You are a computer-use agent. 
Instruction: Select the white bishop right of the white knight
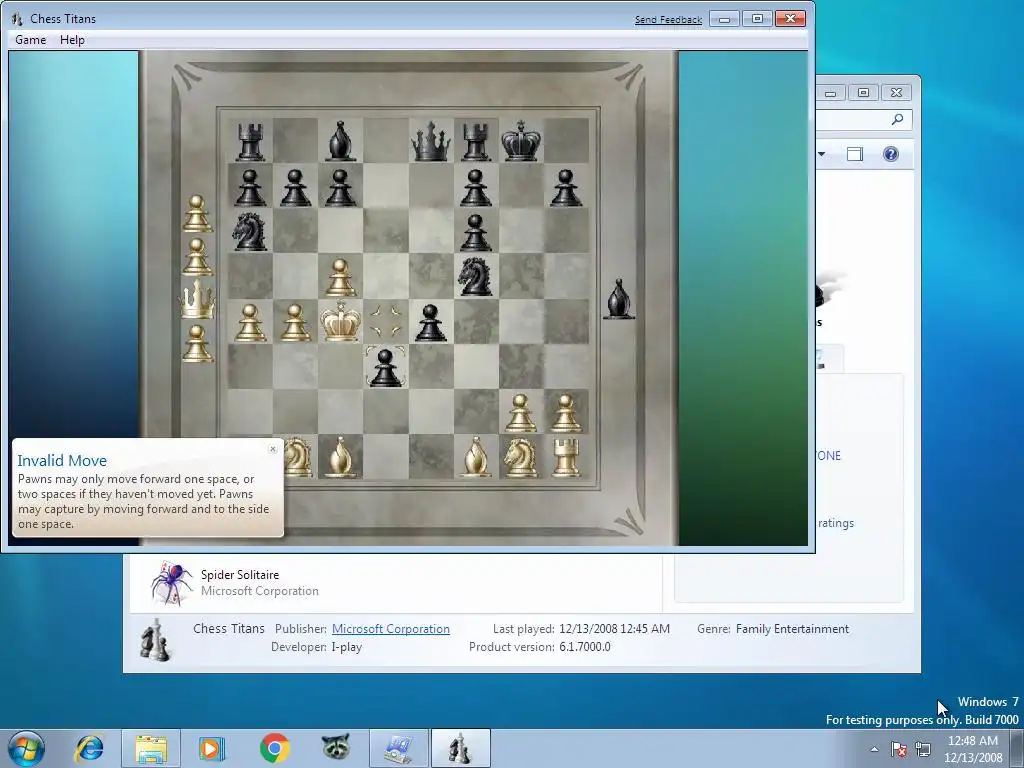340,456
